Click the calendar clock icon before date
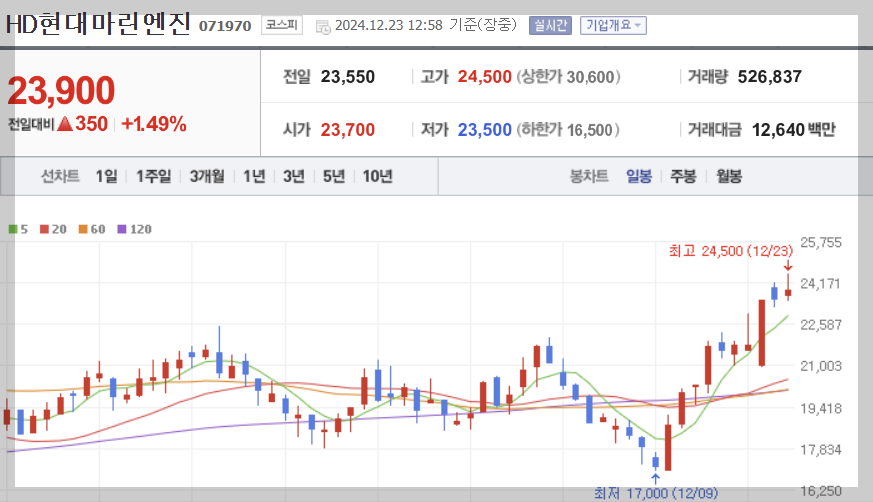This screenshot has height=502, width=873. click(x=322, y=26)
